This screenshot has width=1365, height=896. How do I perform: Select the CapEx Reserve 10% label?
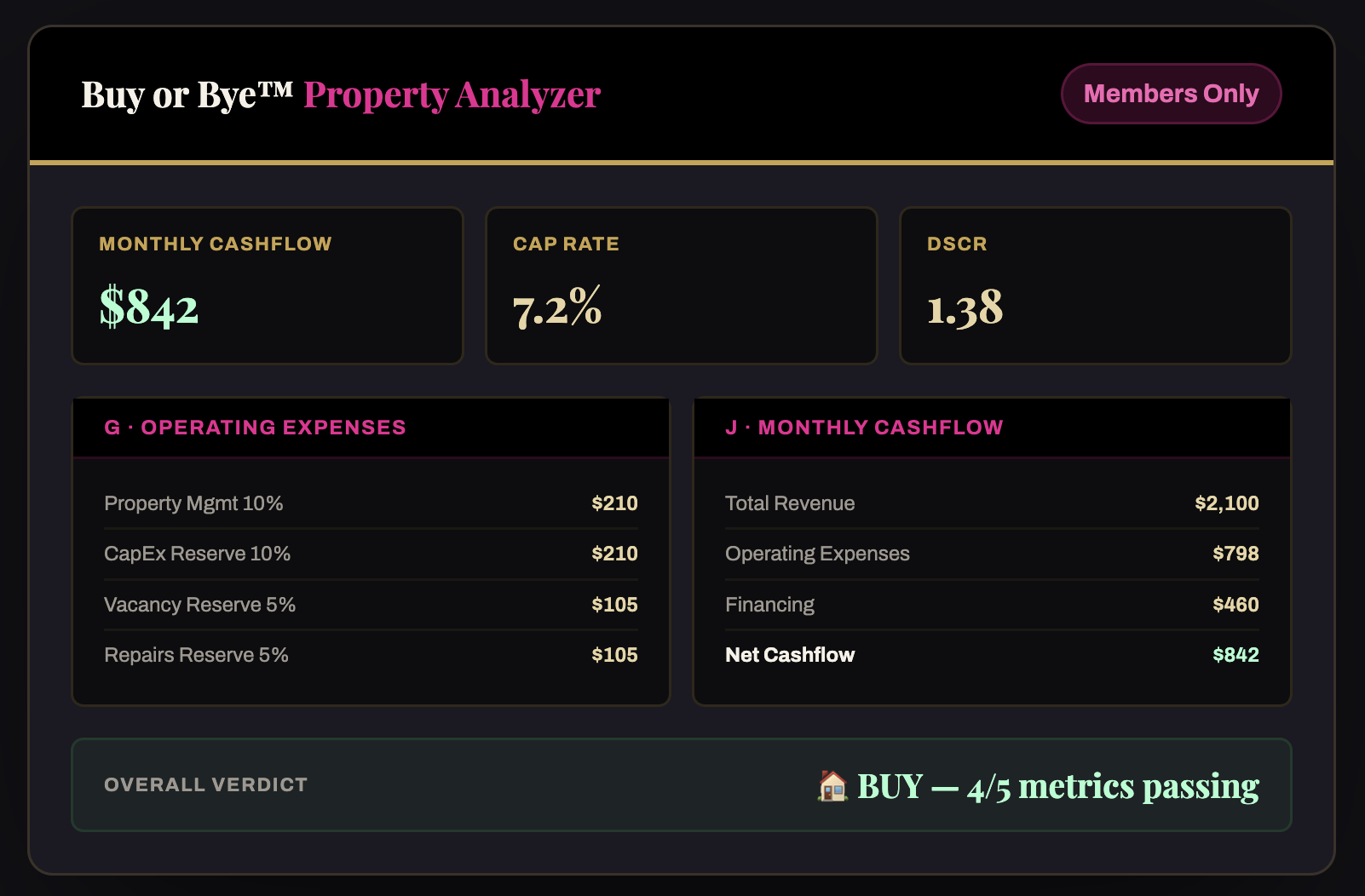click(x=197, y=554)
